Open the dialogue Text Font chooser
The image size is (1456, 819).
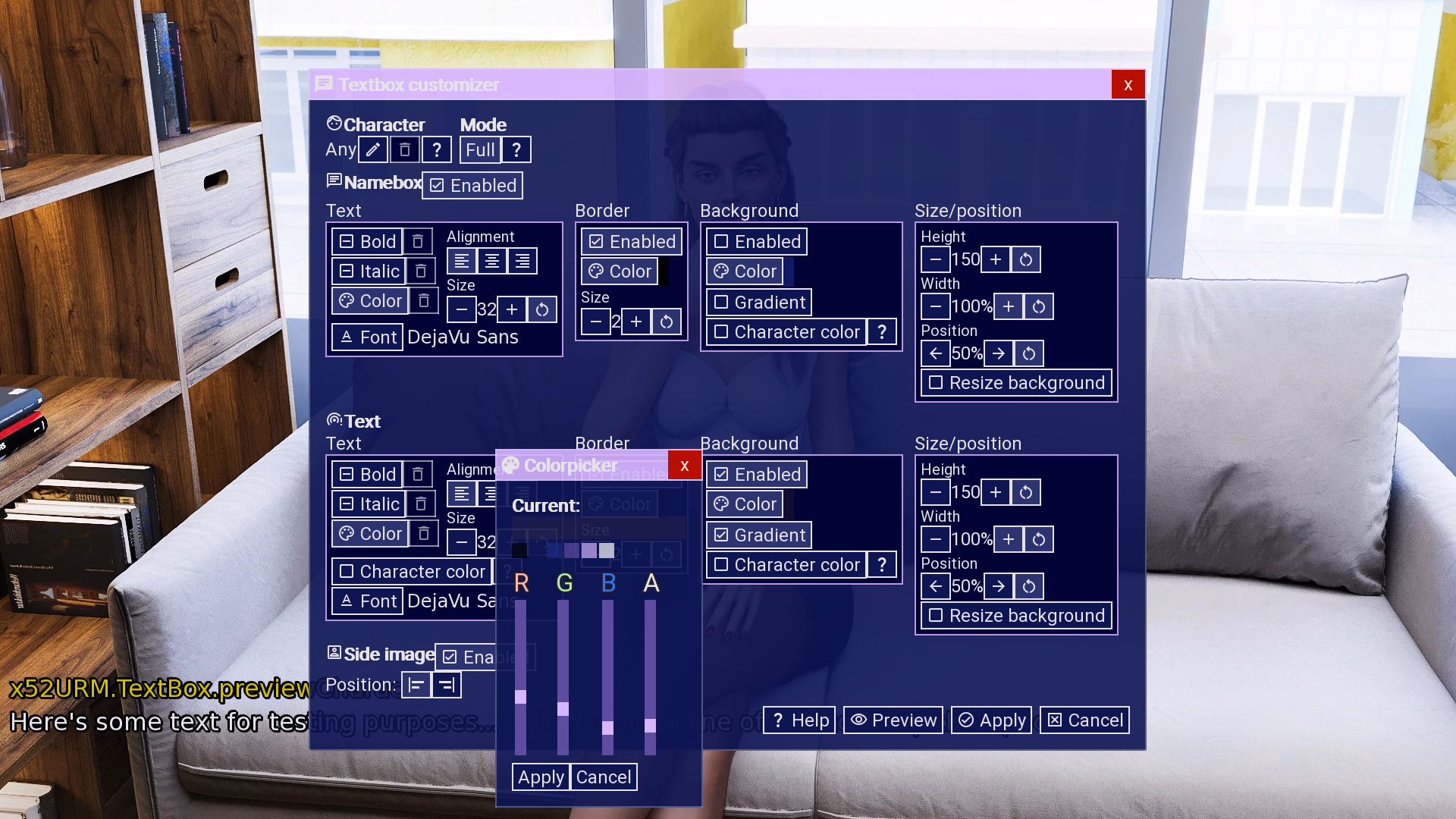click(367, 601)
